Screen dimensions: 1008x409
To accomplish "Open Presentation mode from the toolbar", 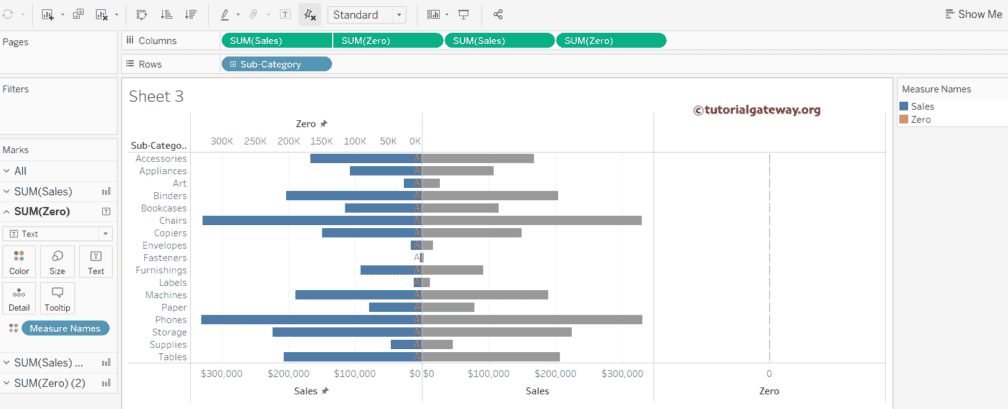I will [x=463, y=15].
